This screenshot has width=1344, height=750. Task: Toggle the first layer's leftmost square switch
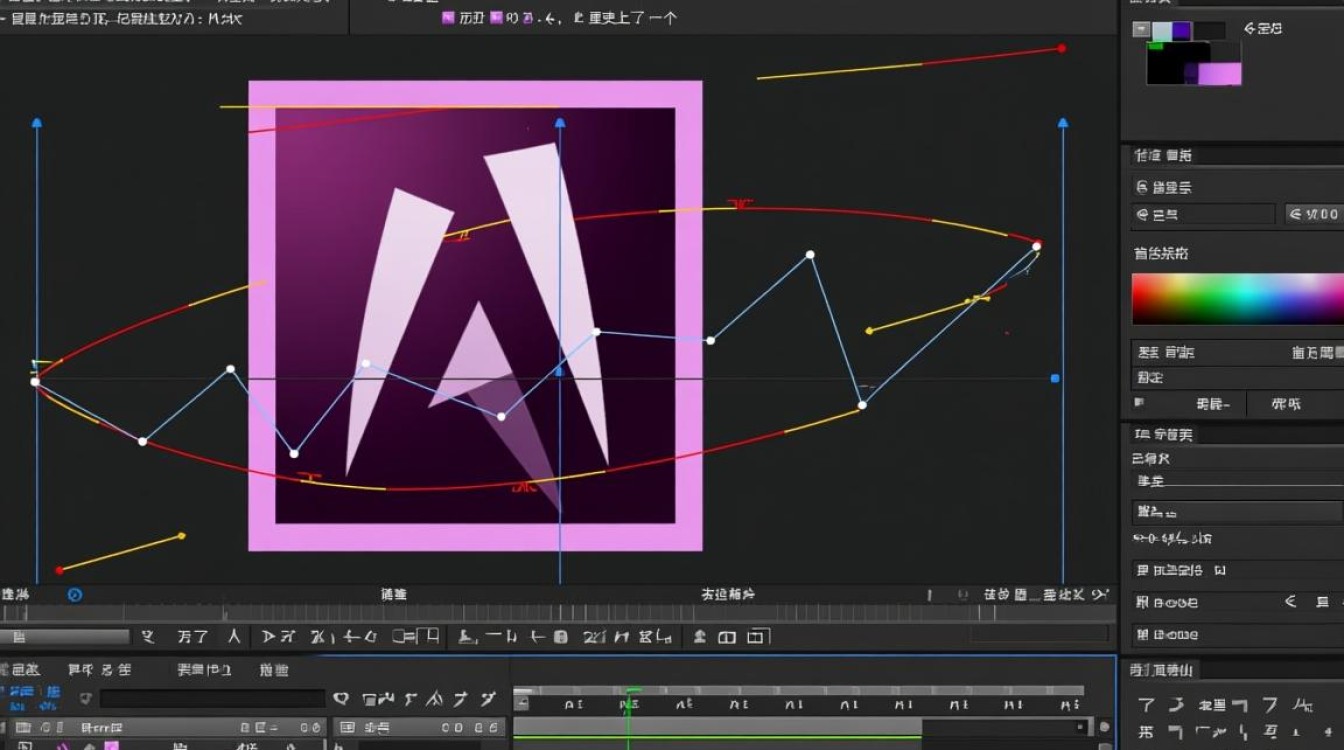pyautogui.click(x=22, y=728)
